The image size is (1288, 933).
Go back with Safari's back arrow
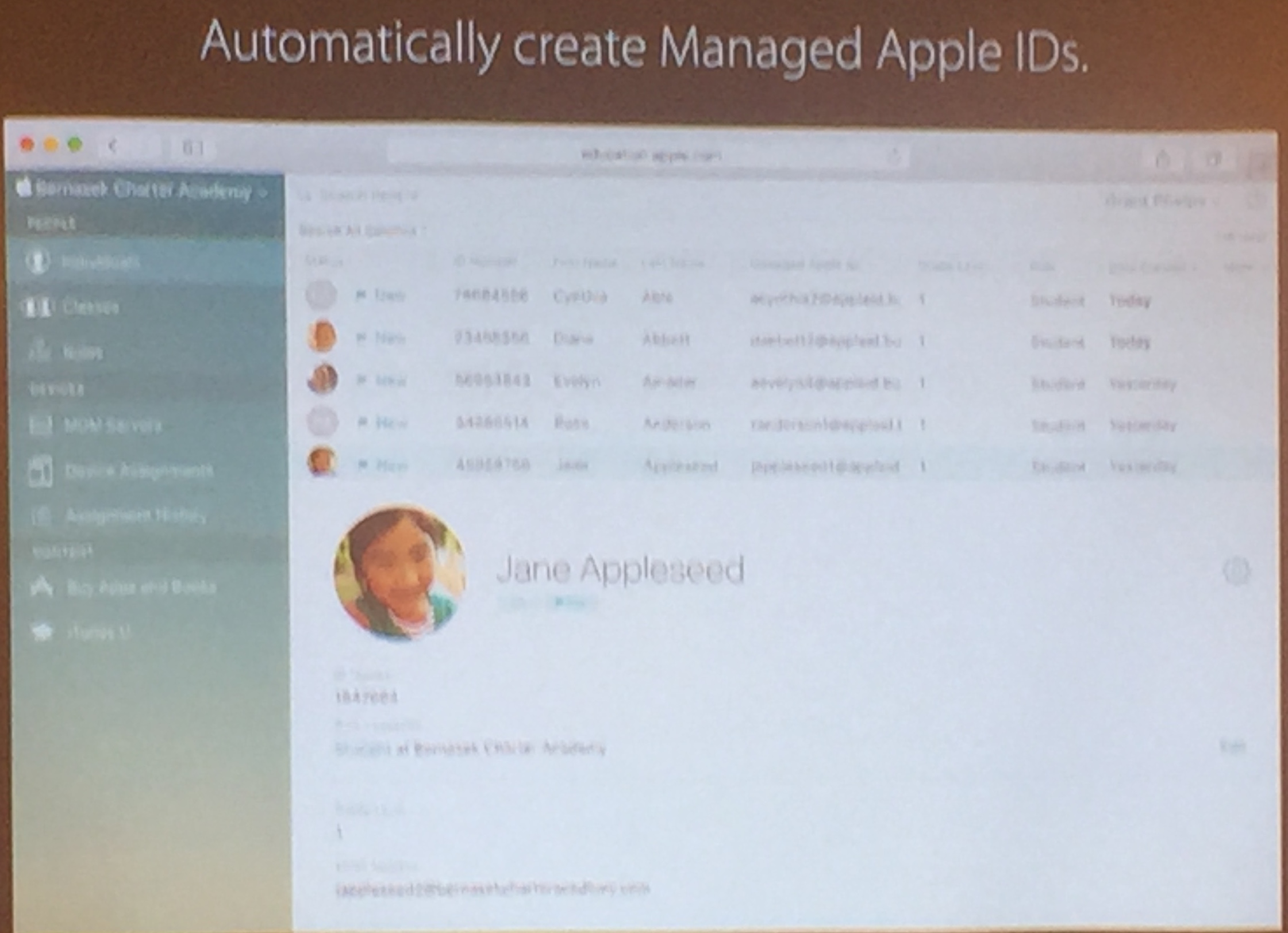[113, 147]
